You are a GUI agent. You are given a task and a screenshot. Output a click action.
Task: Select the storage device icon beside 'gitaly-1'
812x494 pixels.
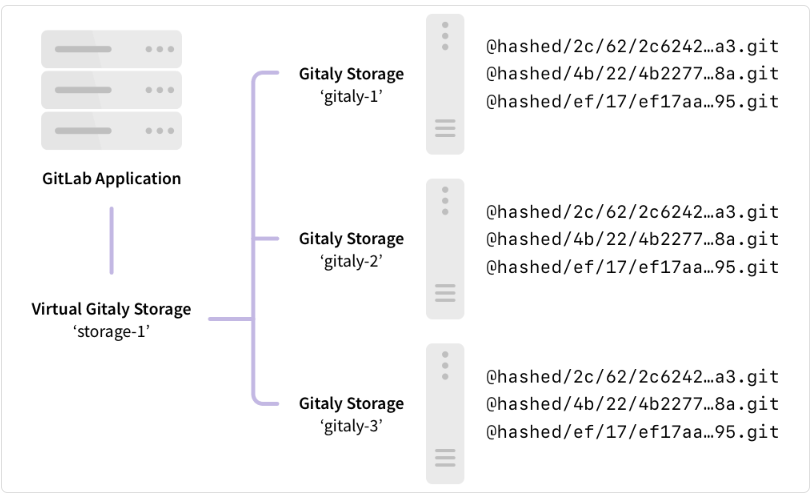point(445,84)
